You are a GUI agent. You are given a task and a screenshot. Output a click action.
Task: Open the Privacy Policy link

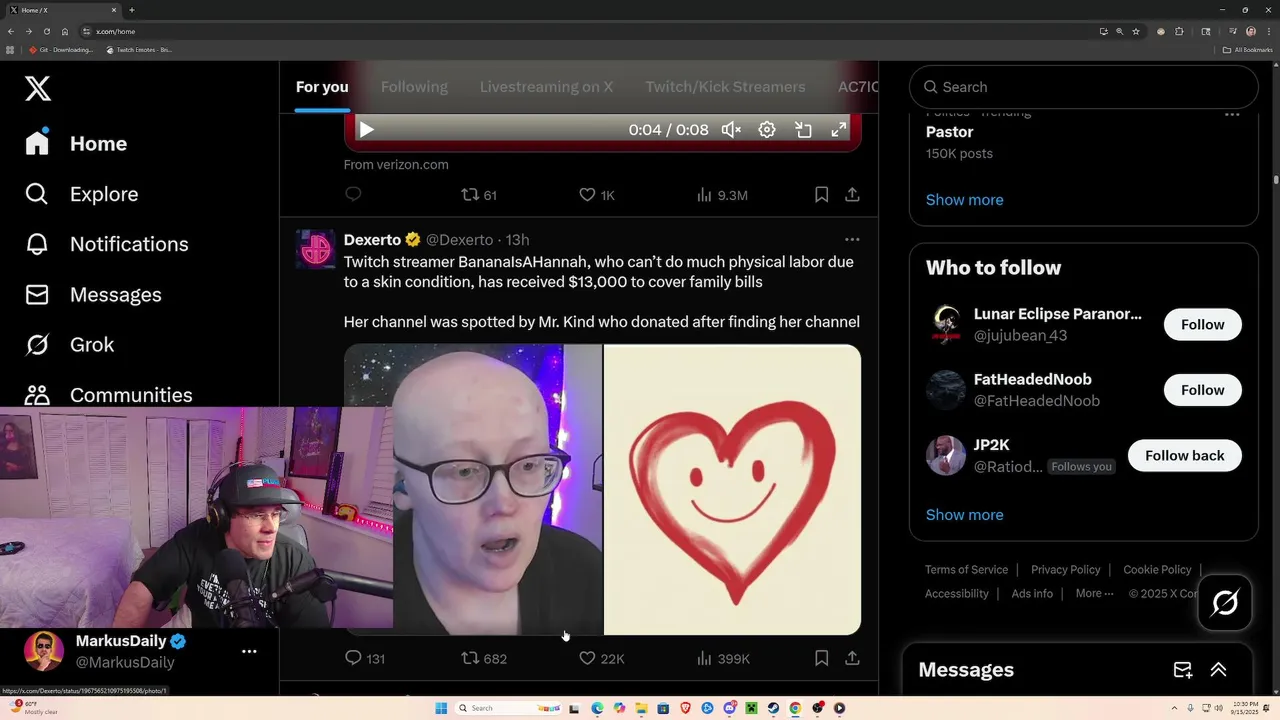[1065, 569]
